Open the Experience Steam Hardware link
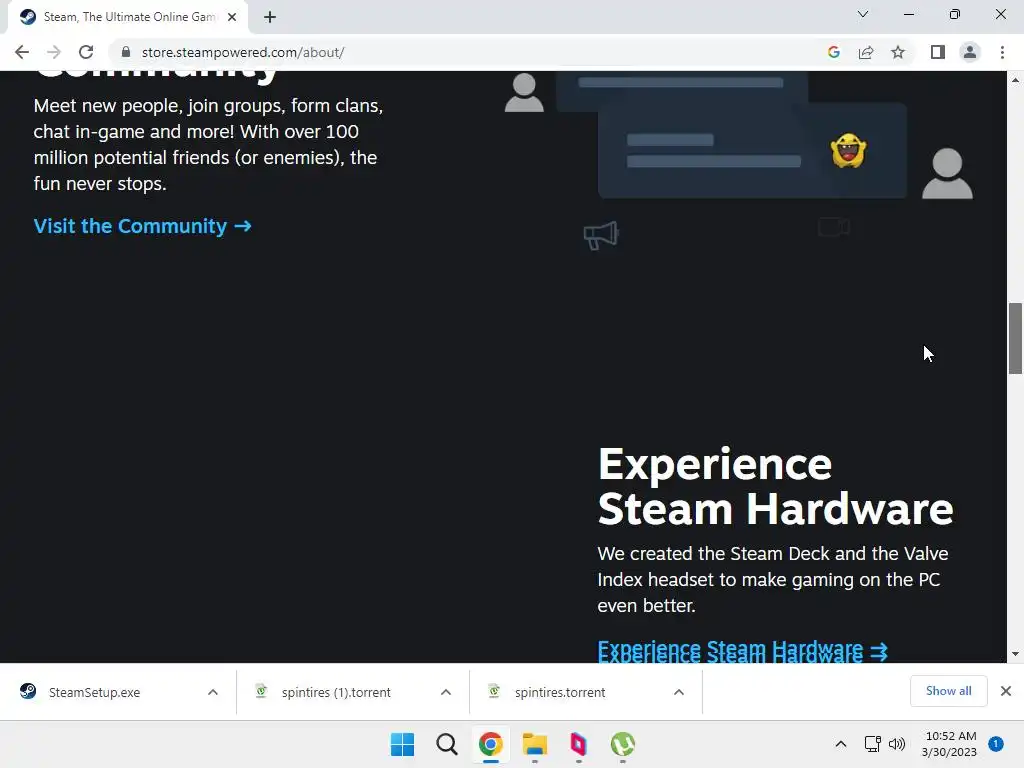 (x=743, y=651)
